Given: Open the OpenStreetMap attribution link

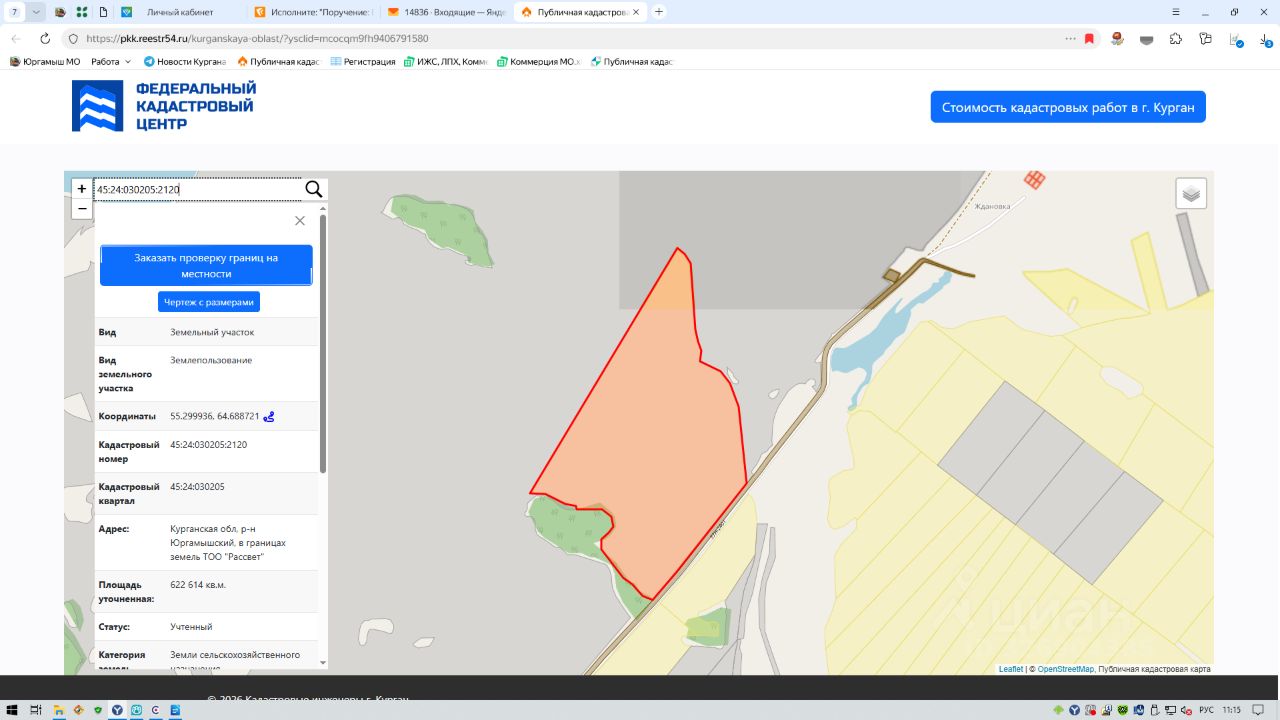Looking at the screenshot, I should tap(1066, 669).
